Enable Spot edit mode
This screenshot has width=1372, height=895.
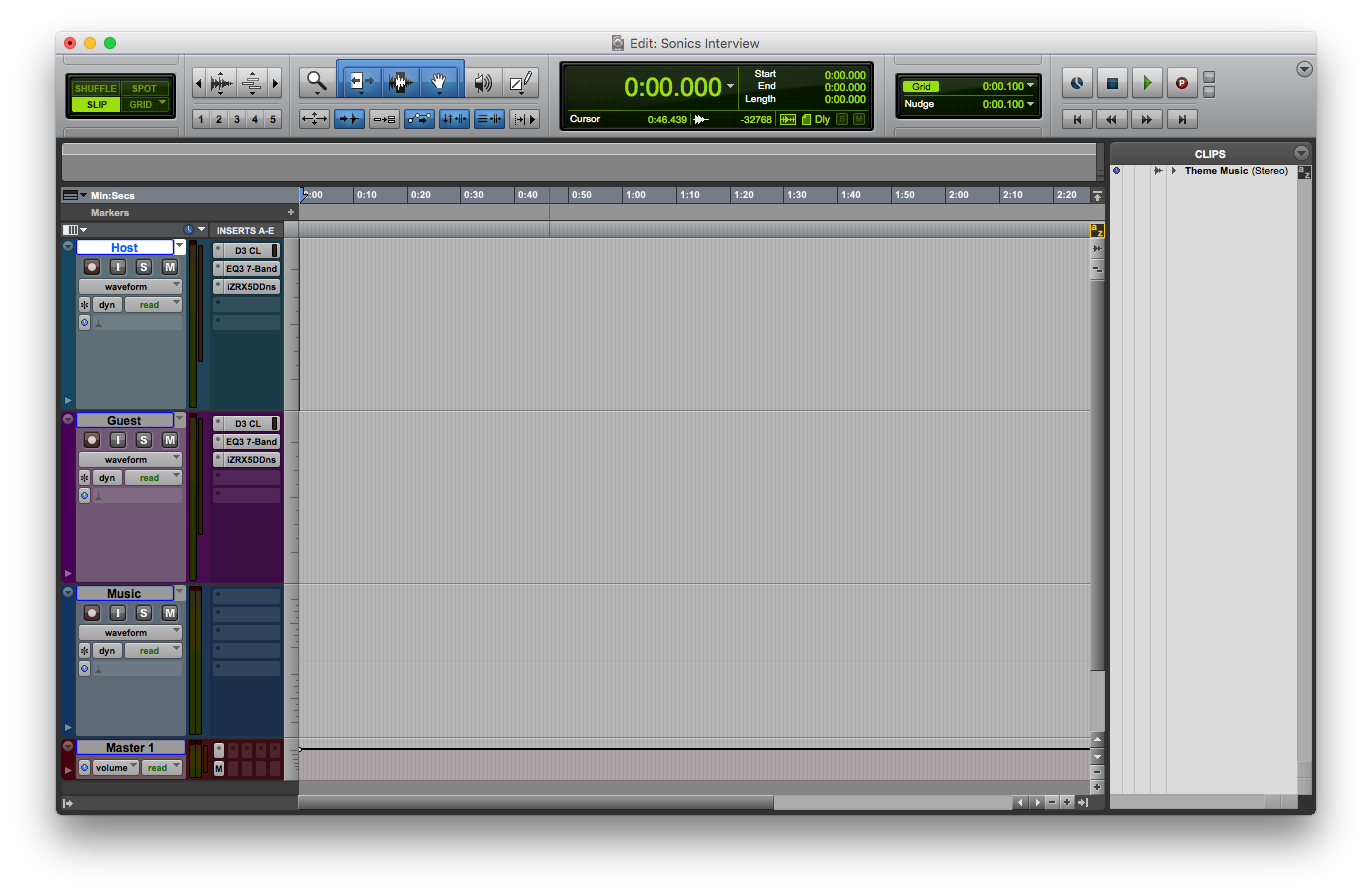point(145,89)
